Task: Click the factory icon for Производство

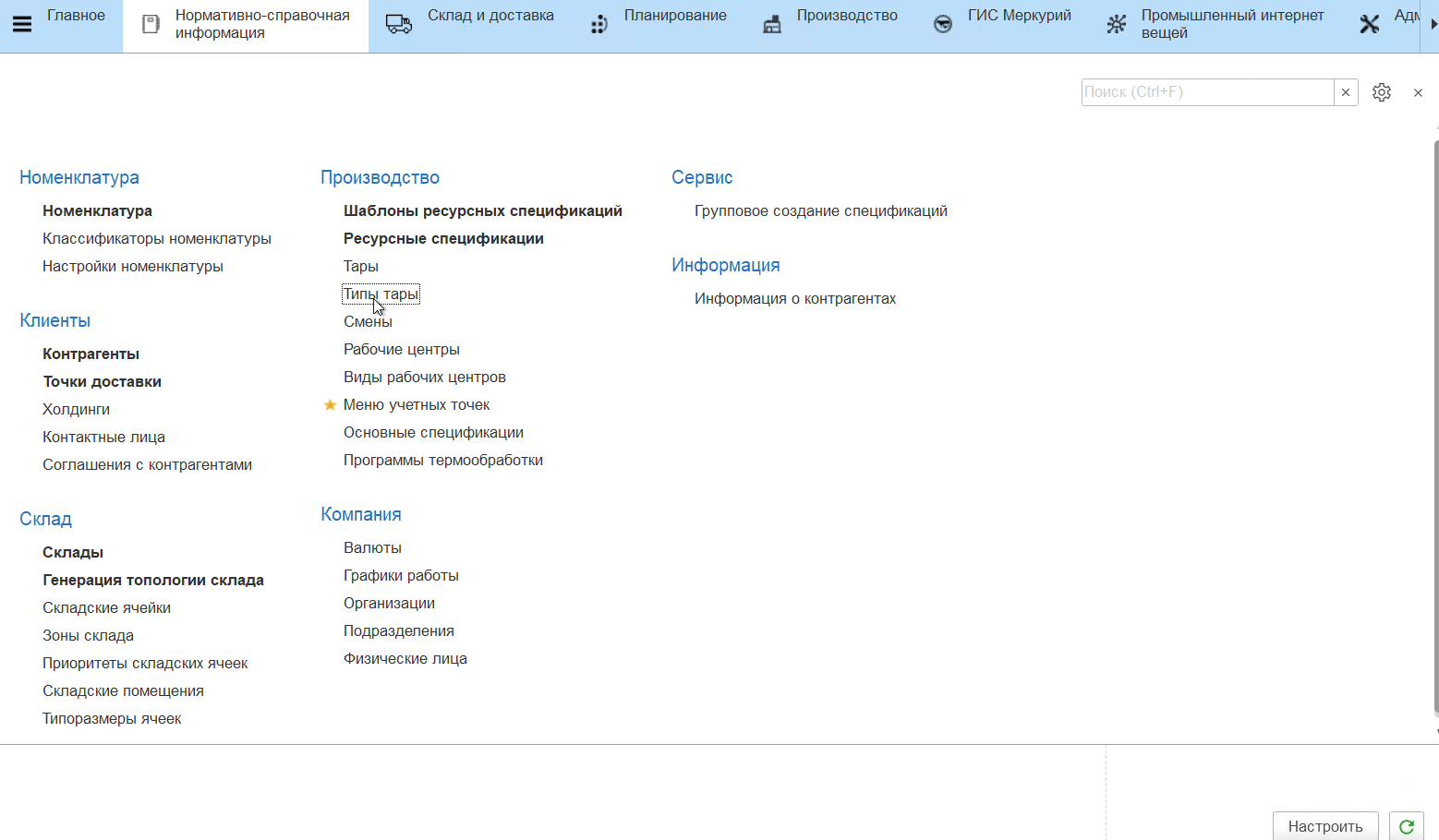Action: [x=772, y=25]
